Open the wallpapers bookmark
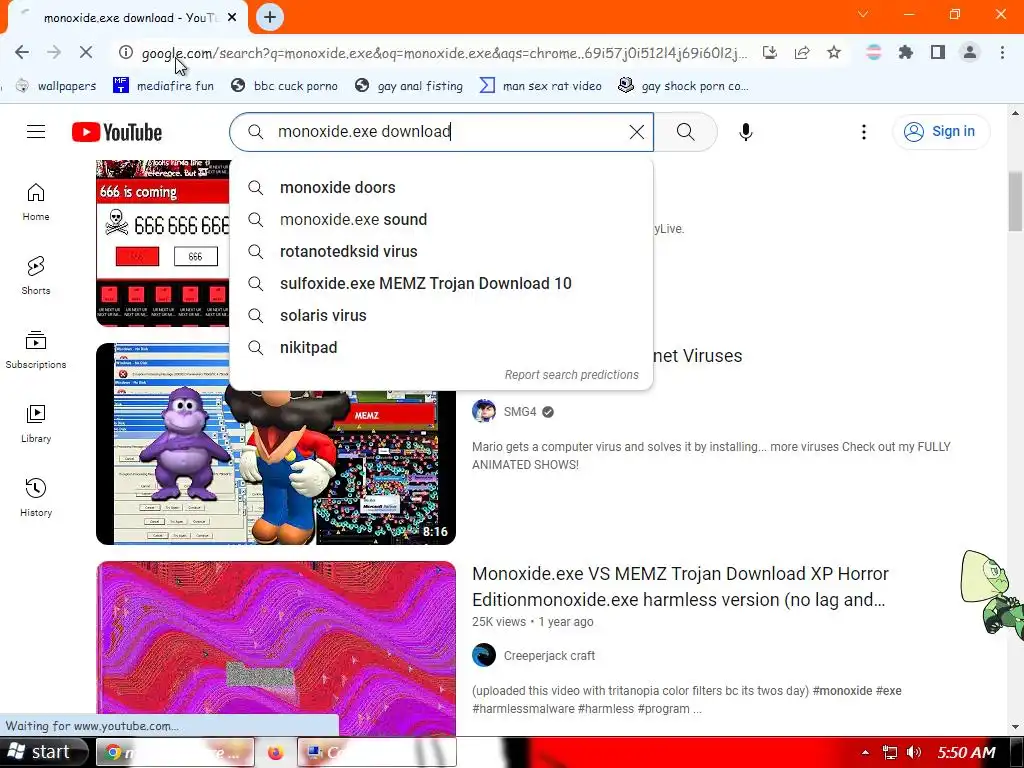Viewport: 1024px width, 768px height. [56, 86]
